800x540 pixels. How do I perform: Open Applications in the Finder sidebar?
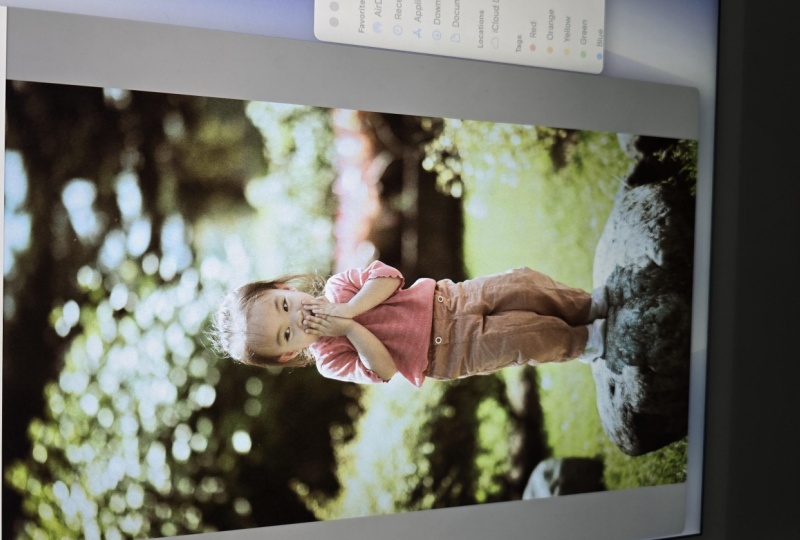417,19
